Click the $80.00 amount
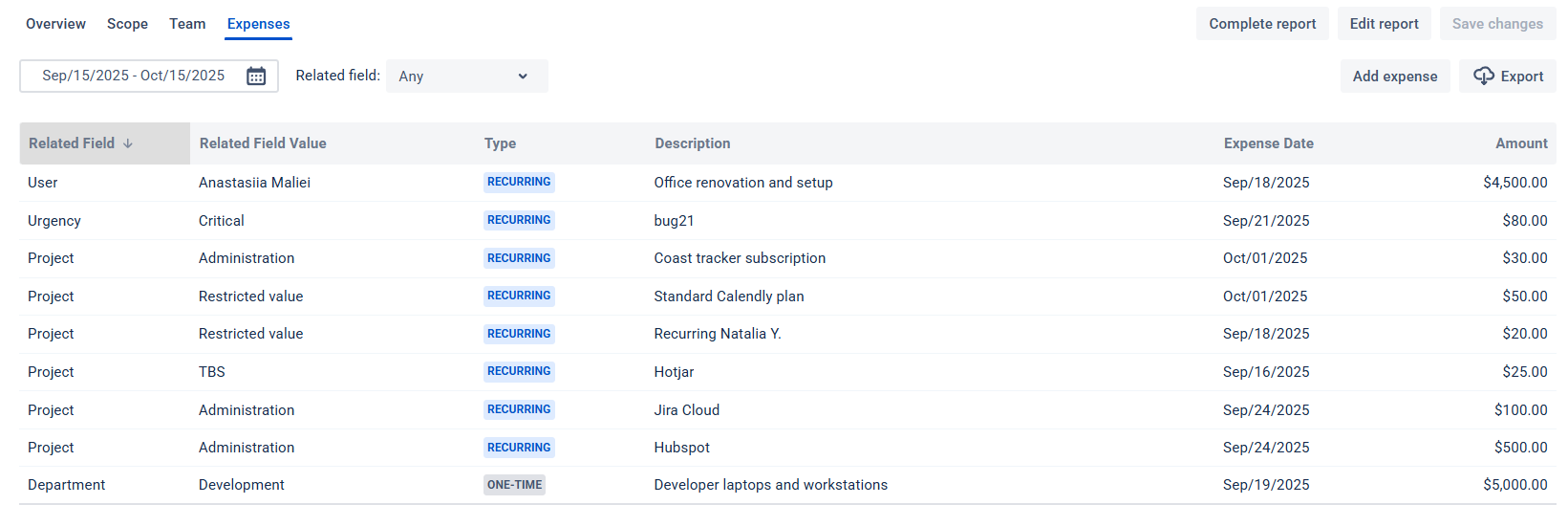The height and width of the screenshot is (505, 1568). (x=1525, y=221)
